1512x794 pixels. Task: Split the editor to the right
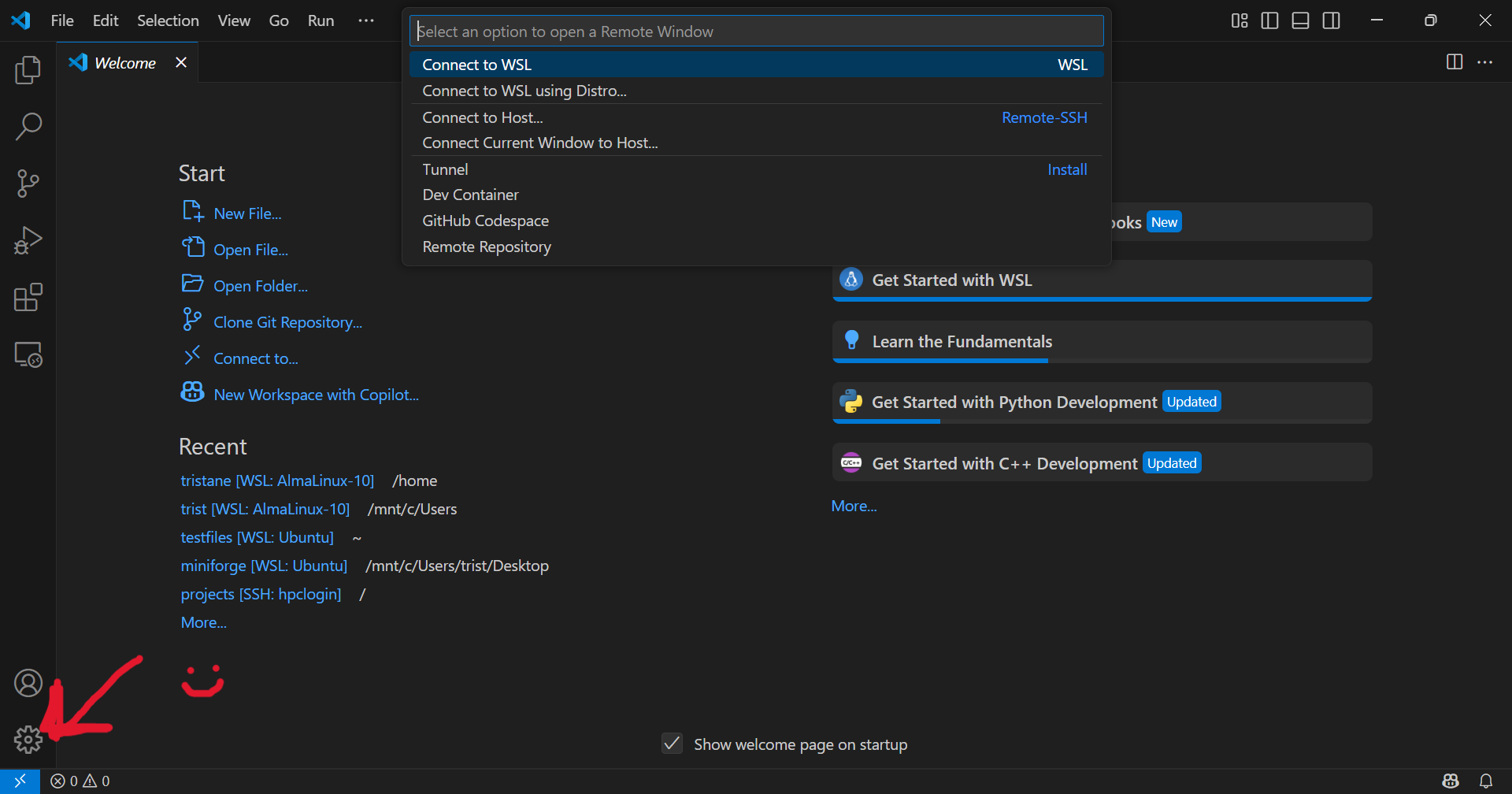(x=1455, y=62)
